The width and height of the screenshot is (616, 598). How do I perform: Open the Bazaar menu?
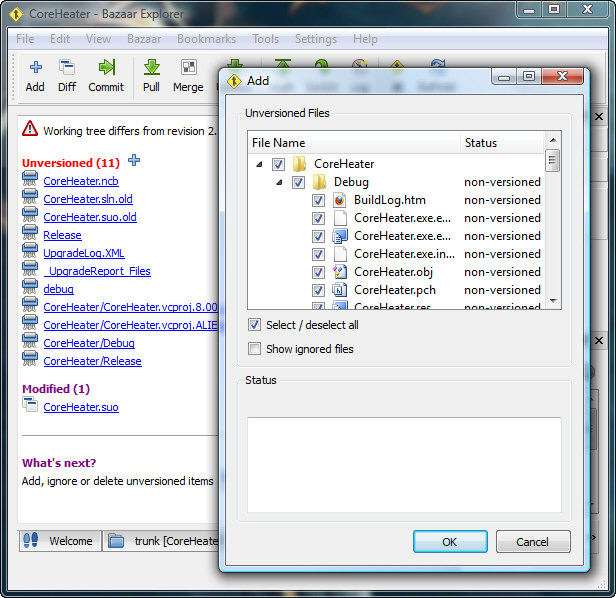[144, 39]
